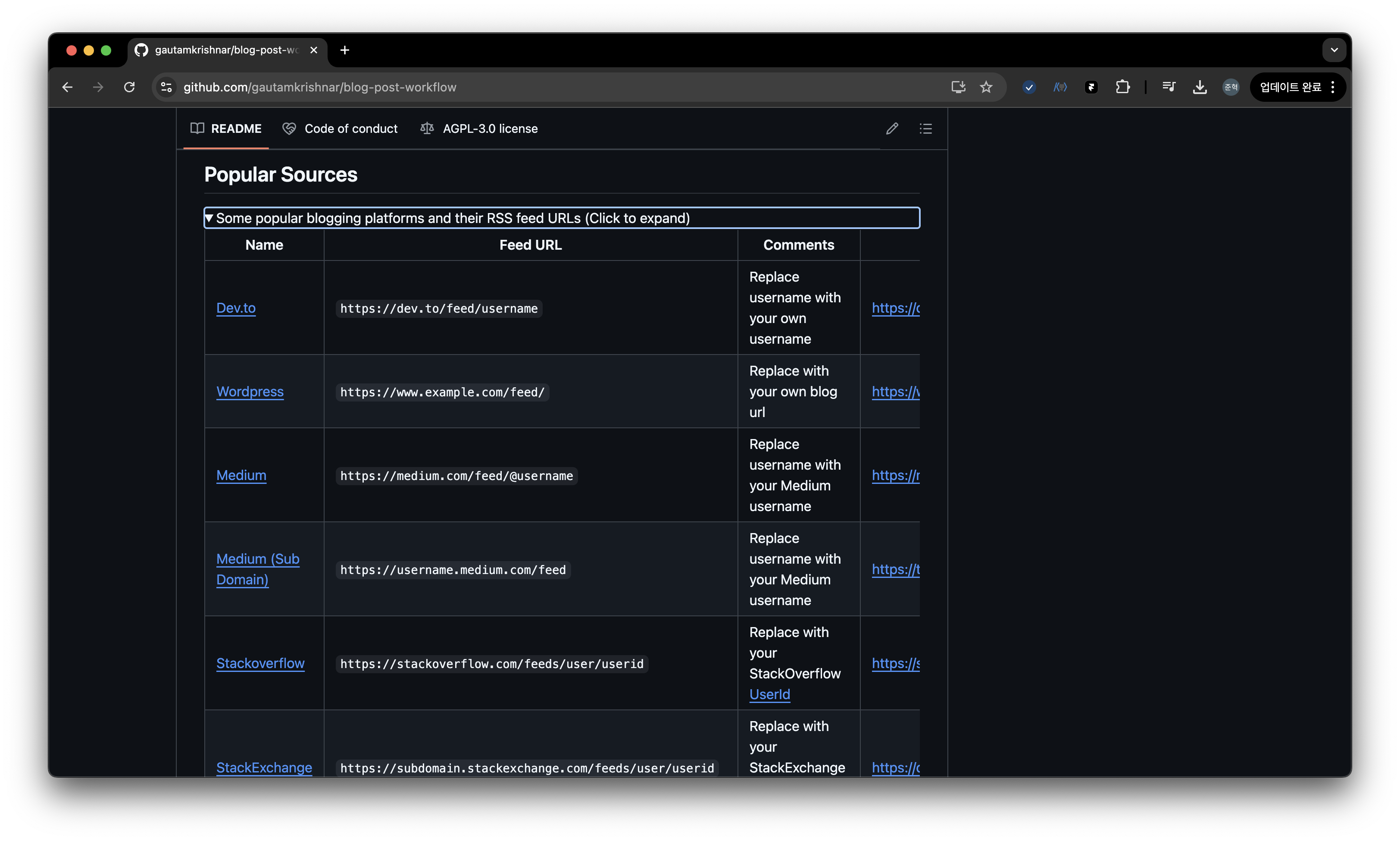Switch to Code of conduct tab
This screenshot has height=841, width=1400.
341,129
